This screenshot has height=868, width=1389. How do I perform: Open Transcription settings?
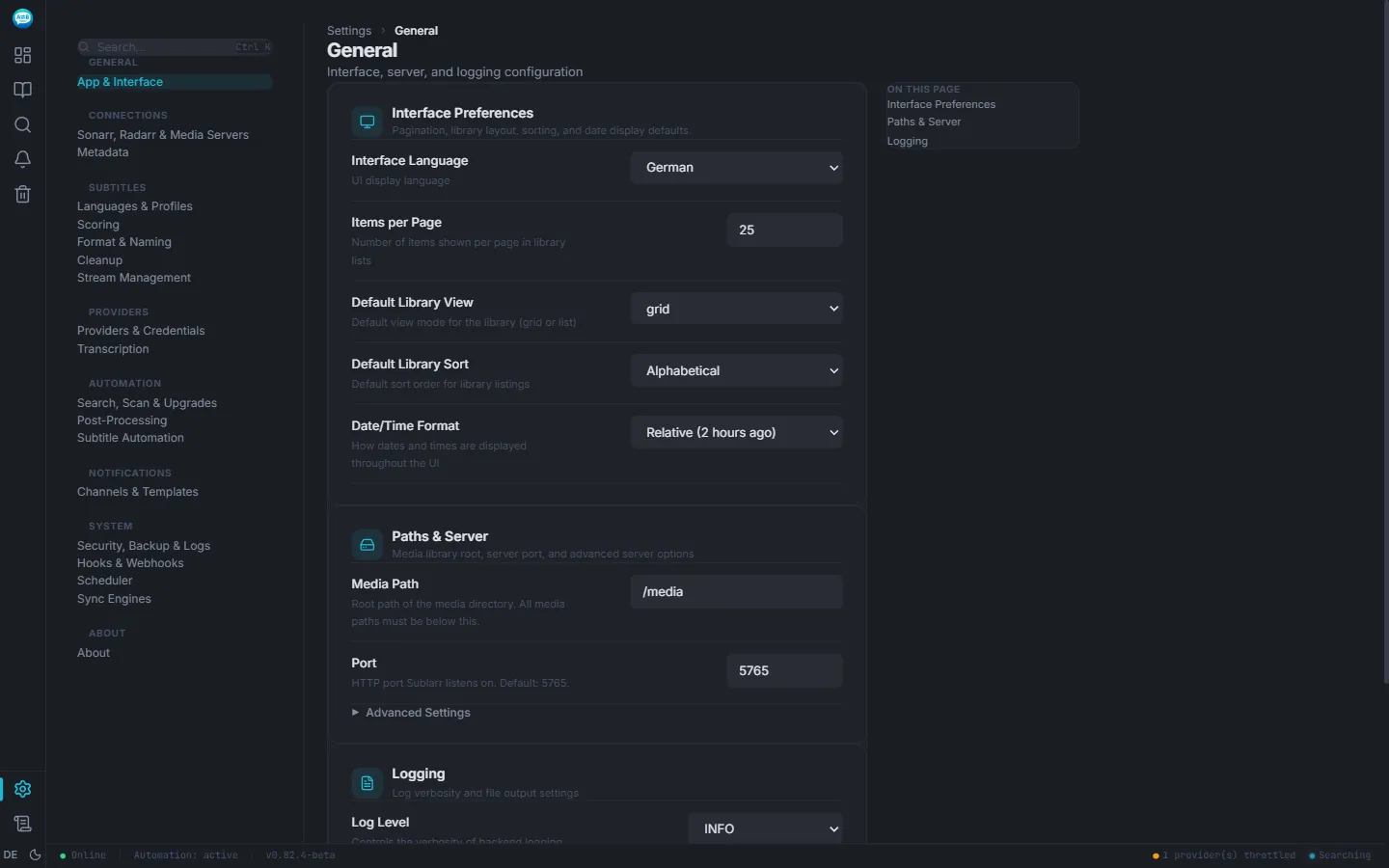pos(113,349)
